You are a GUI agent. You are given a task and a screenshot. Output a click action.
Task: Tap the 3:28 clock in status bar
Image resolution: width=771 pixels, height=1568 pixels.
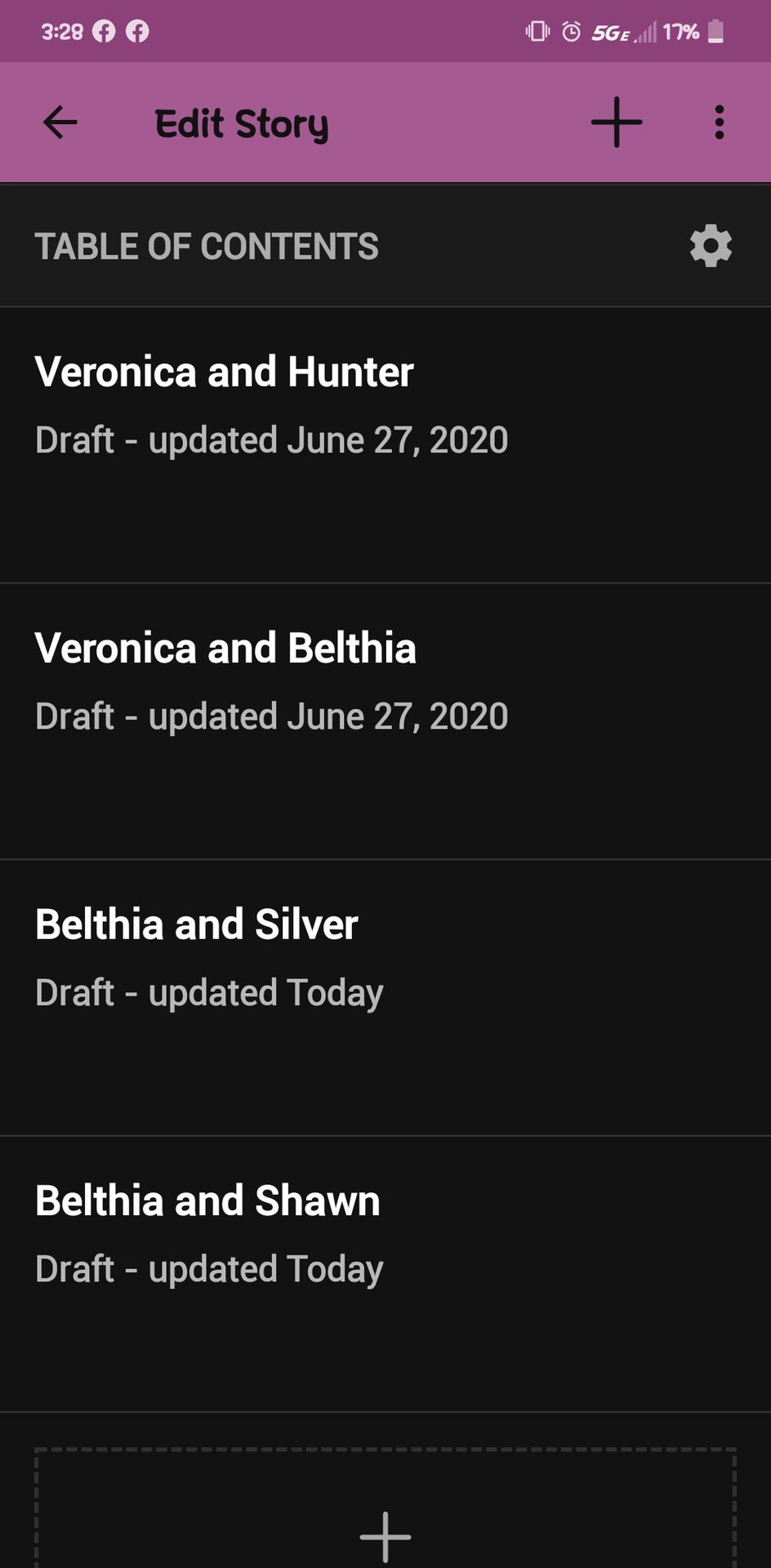click(62, 32)
